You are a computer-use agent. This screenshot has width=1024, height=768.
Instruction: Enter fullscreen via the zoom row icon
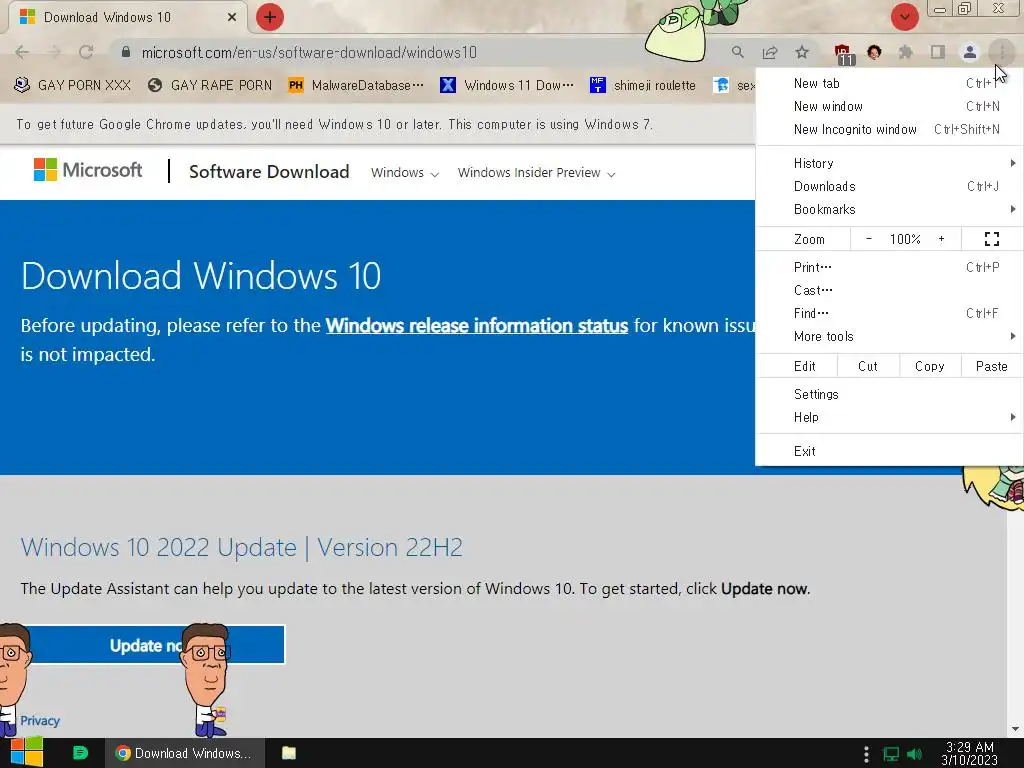click(991, 239)
